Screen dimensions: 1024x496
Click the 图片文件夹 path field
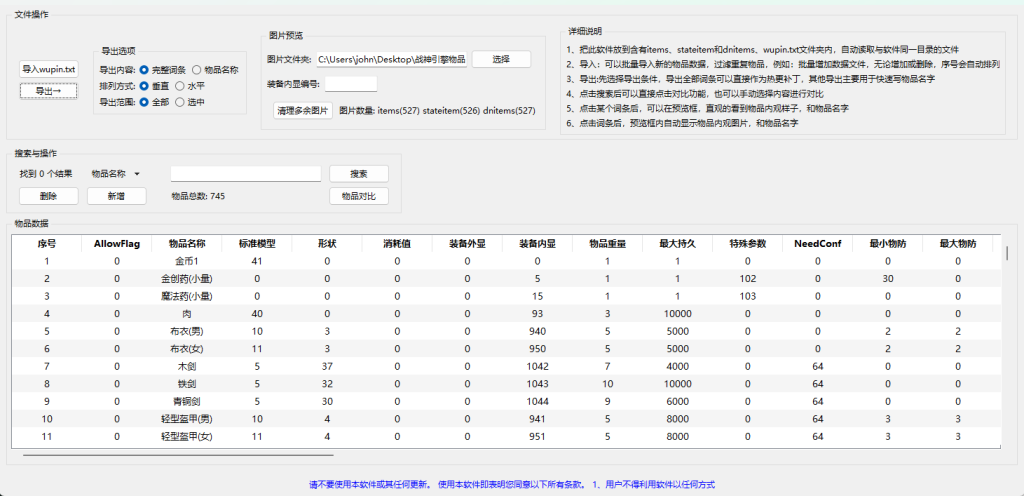click(392, 60)
